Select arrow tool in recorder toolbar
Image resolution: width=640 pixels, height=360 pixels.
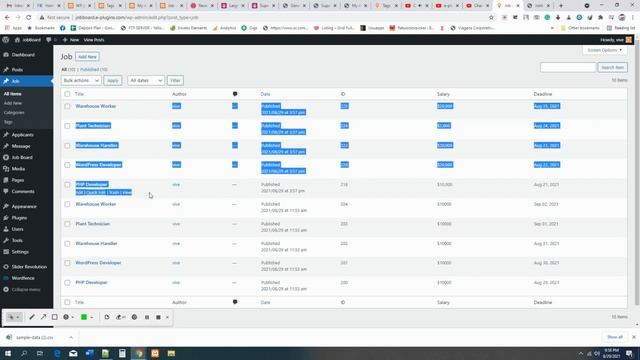pyautogui.click(x=43, y=317)
